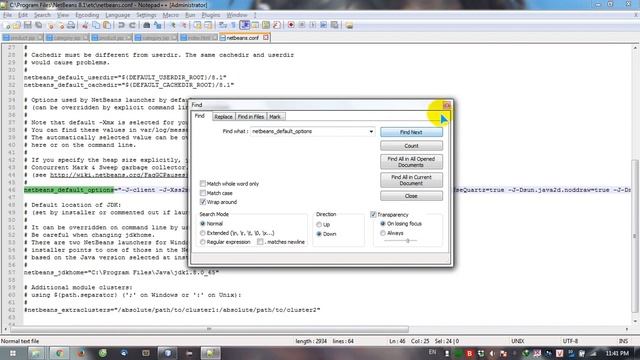Screen dimensions: 640x360
Task: Close the netbeans.conf tab with its X
Action: [x=266, y=38]
